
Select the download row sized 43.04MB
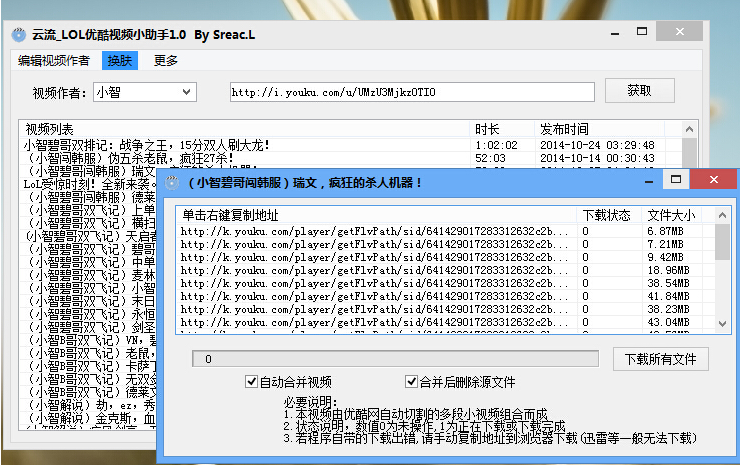click(446, 322)
